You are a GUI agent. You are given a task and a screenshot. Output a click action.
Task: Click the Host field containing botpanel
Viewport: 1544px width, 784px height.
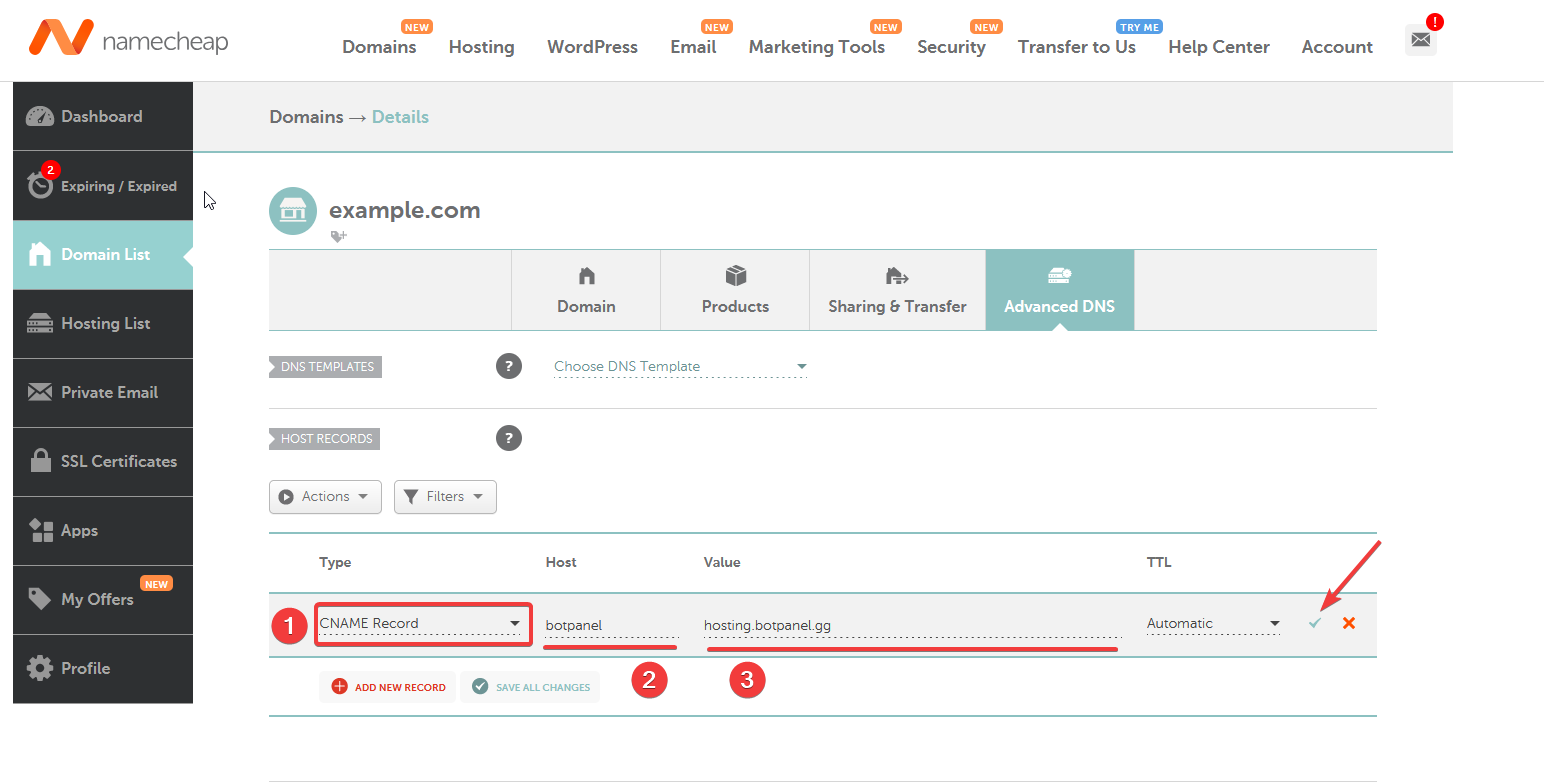[611, 626]
